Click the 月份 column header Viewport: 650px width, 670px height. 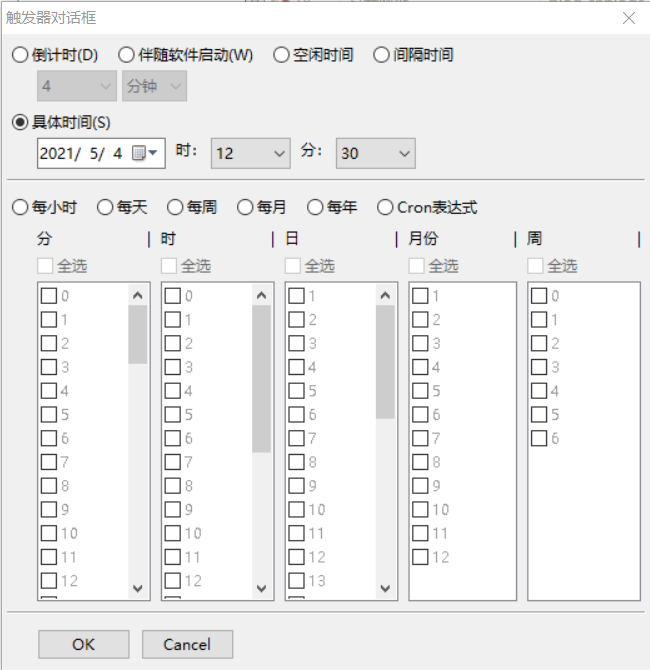[x=423, y=238]
